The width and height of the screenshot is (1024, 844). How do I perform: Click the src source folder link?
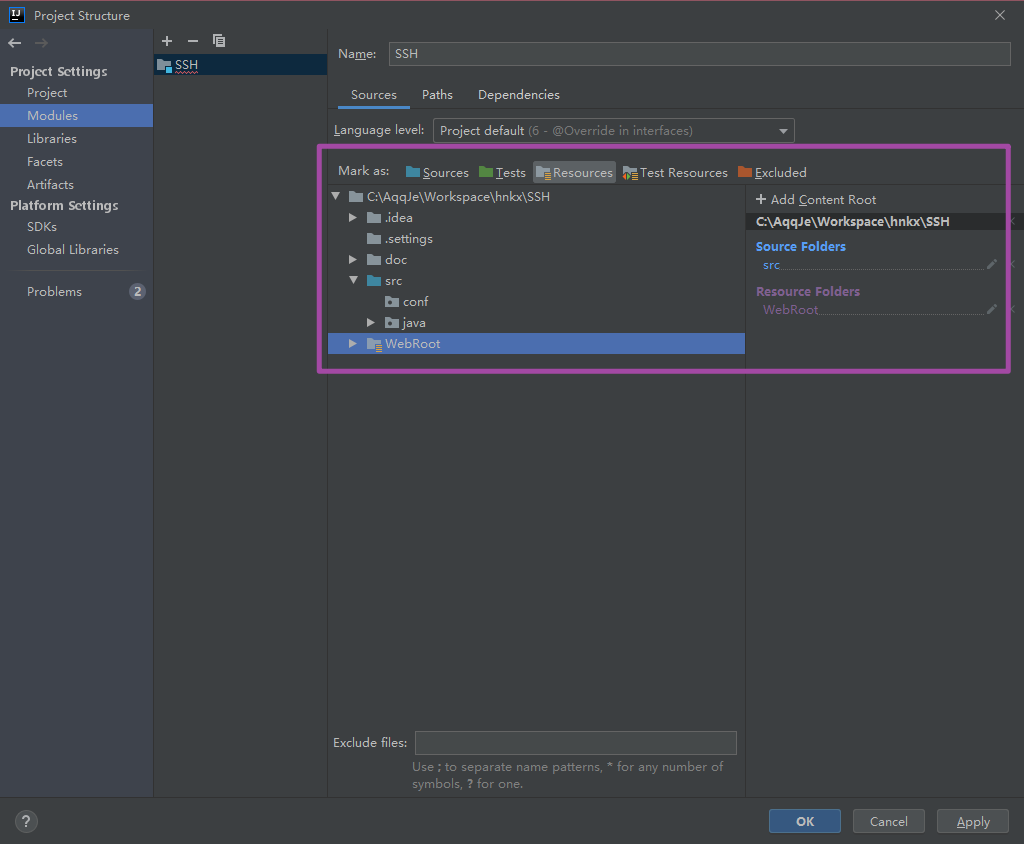pos(771,265)
